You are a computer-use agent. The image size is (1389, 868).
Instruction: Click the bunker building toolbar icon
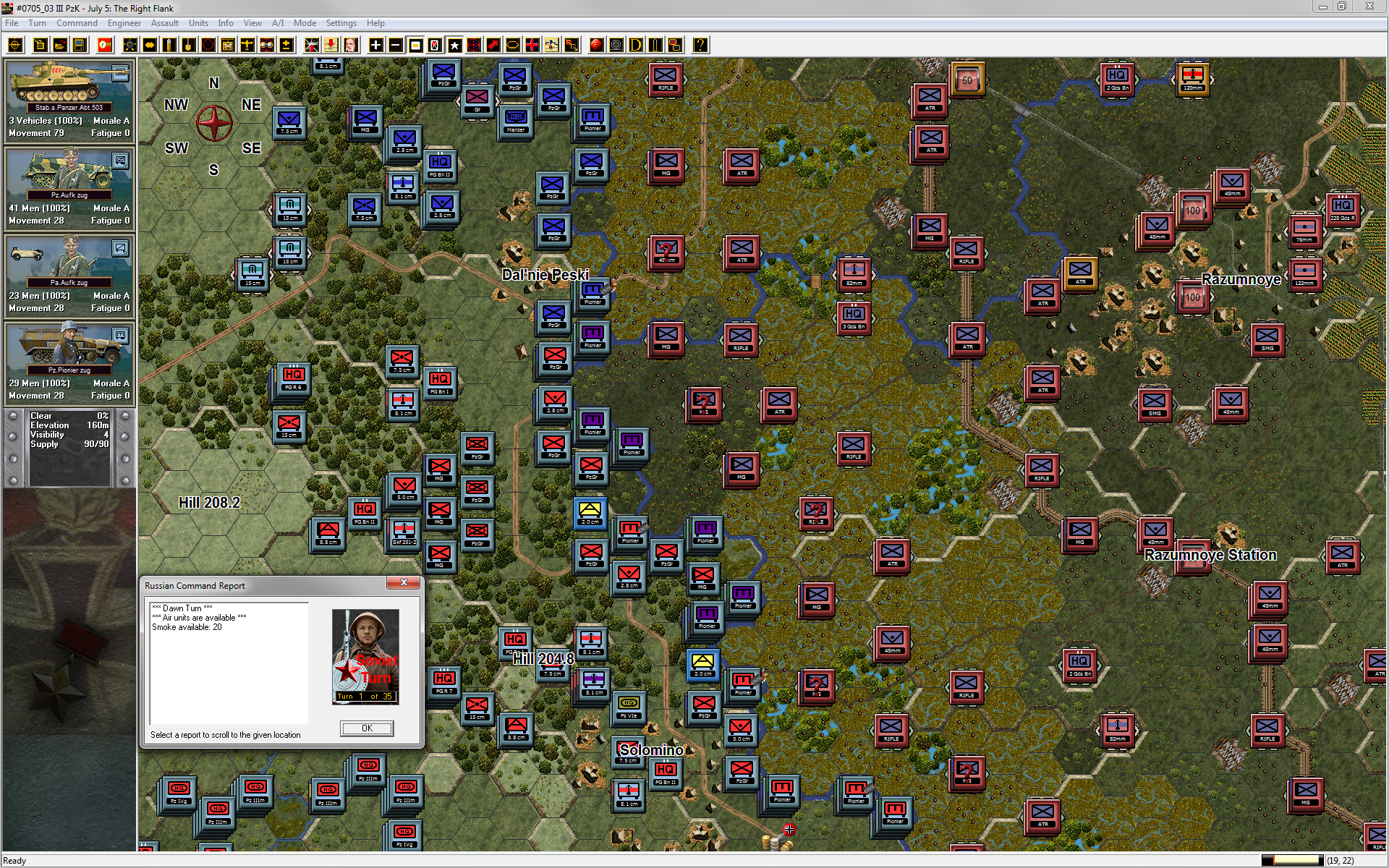coord(228,45)
